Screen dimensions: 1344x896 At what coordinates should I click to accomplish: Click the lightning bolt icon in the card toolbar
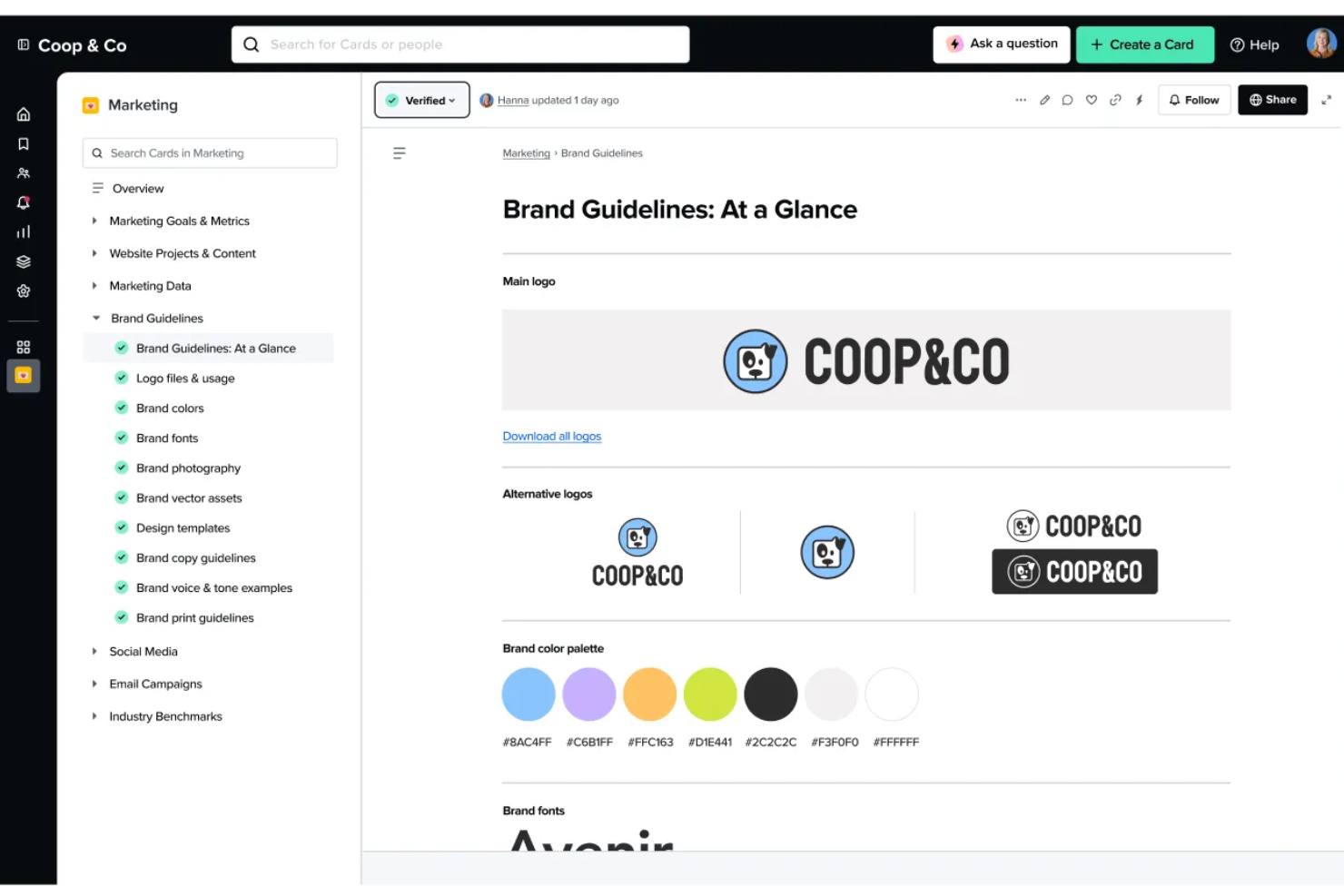point(1139,100)
